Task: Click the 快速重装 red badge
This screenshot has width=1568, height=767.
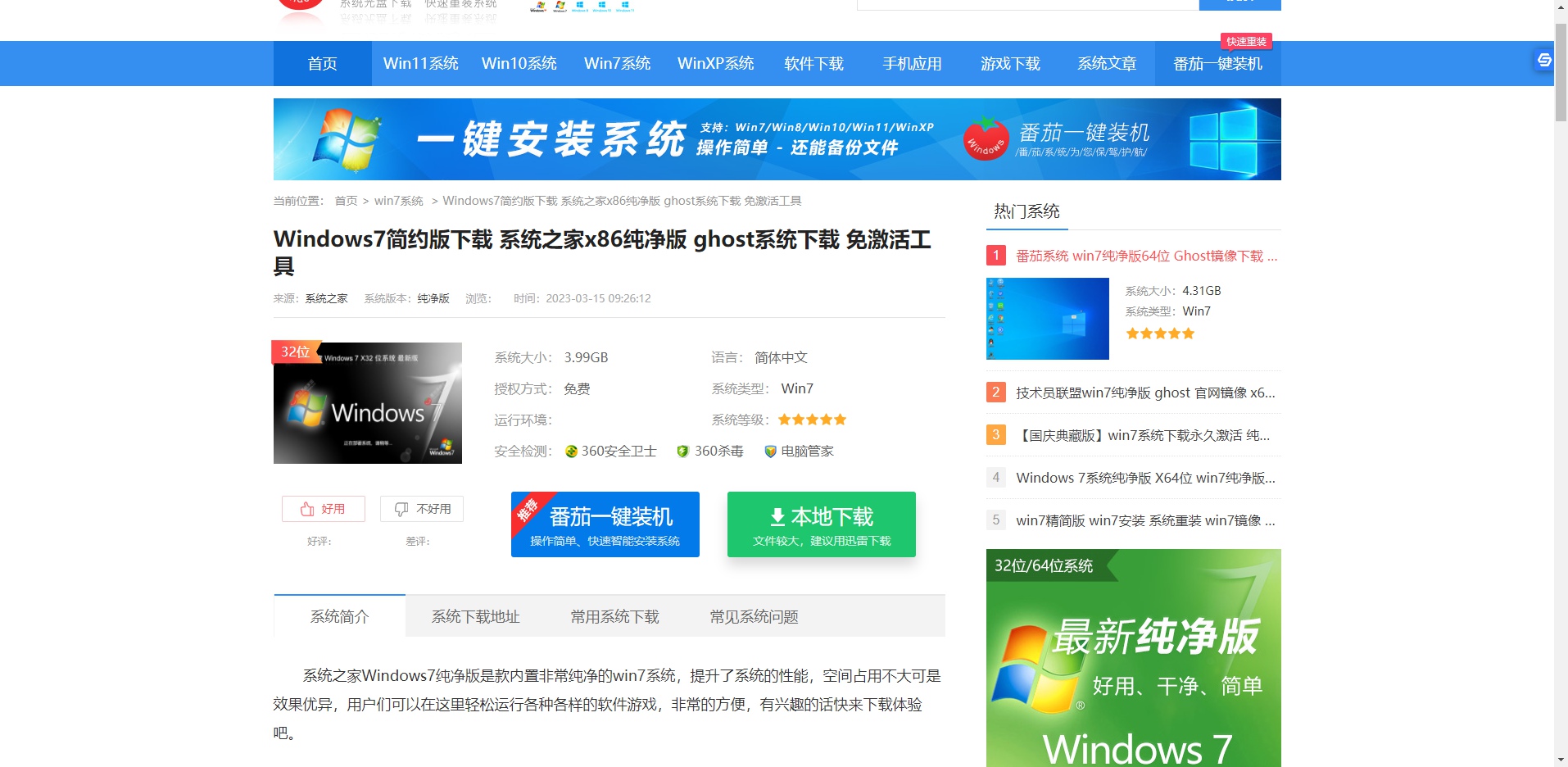Action: [x=1246, y=41]
